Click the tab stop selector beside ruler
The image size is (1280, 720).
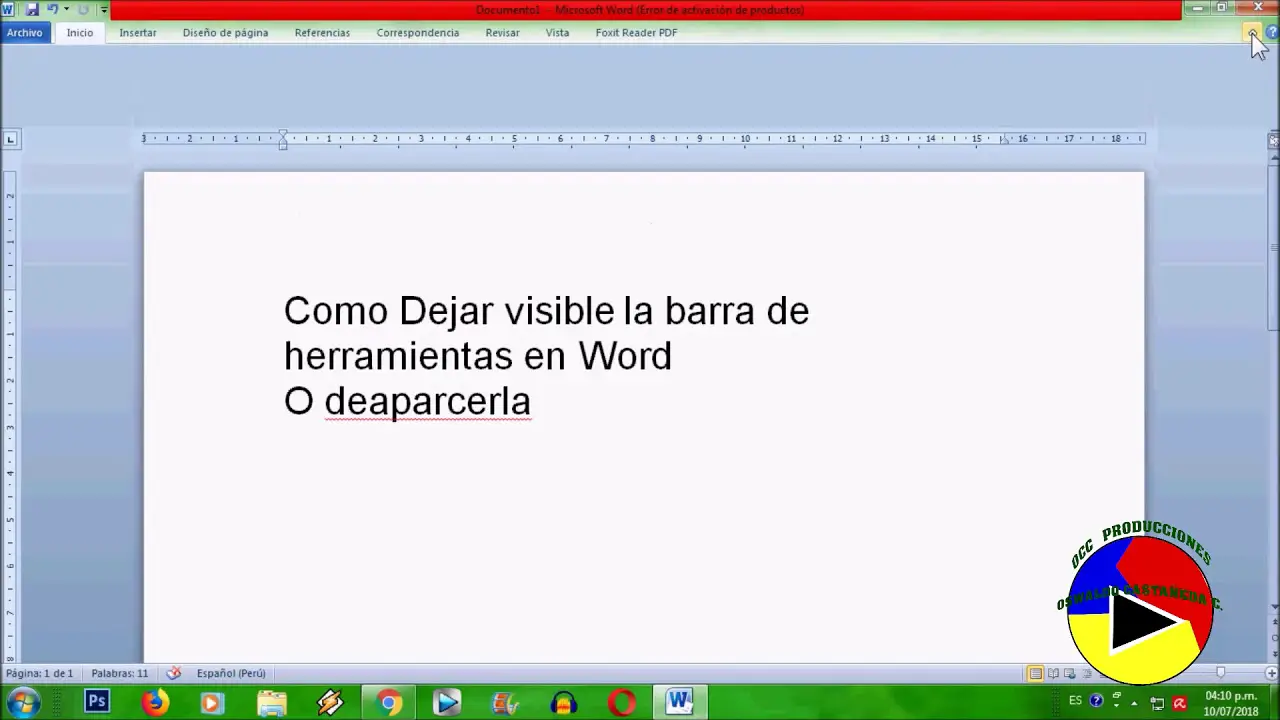coord(10,139)
